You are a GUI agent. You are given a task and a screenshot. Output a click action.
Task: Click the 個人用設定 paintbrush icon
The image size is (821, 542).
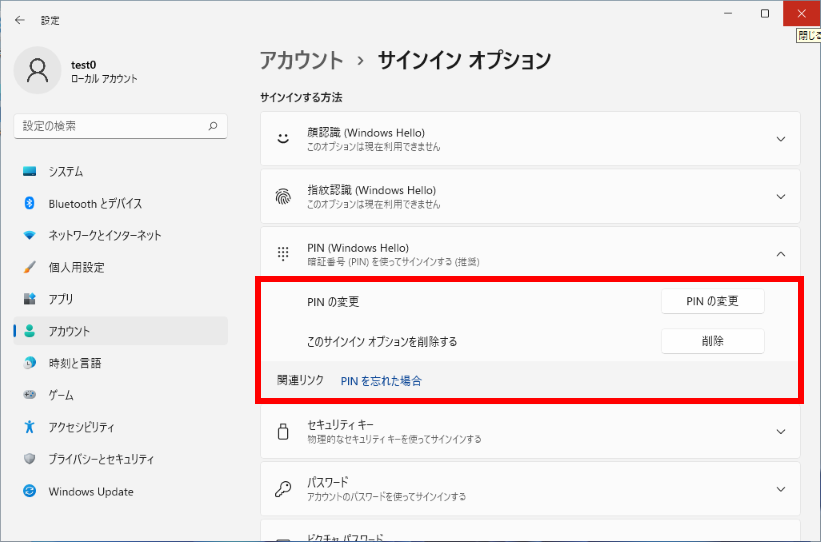(x=30, y=268)
